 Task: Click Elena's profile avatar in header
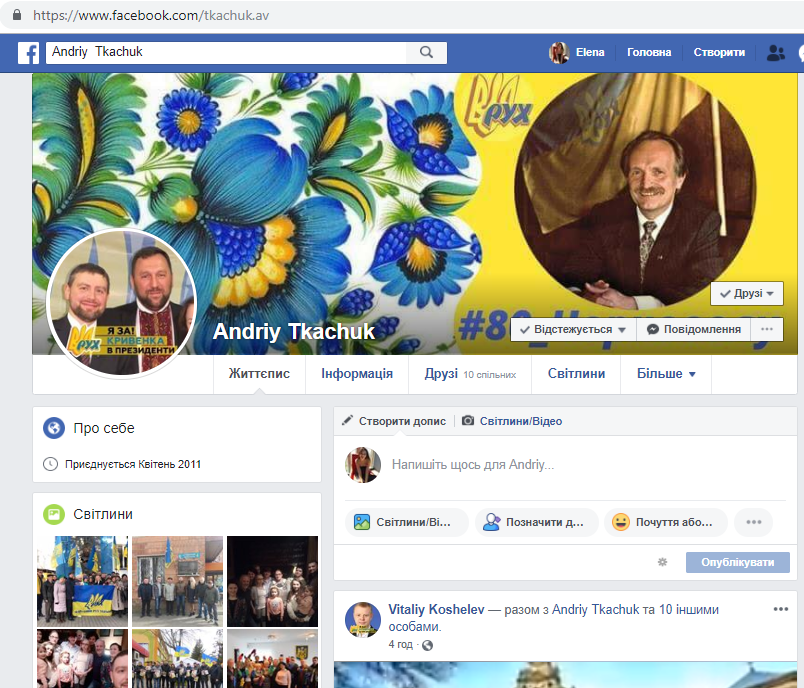click(559, 52)
